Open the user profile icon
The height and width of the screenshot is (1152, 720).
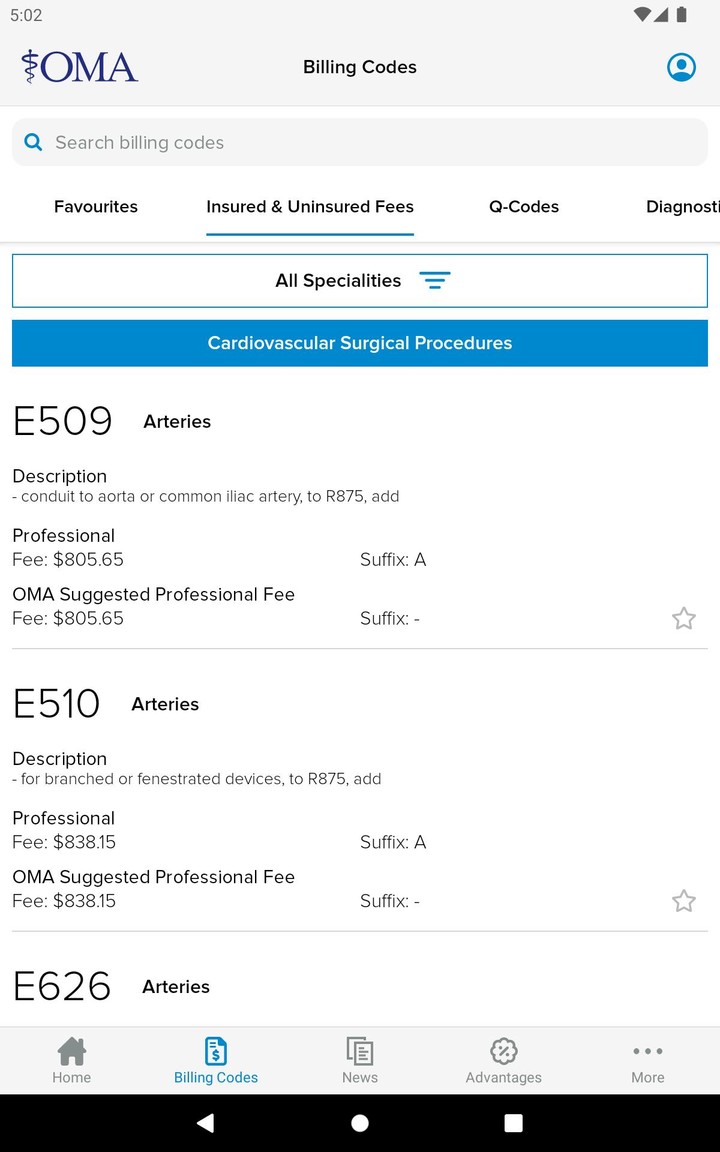click(681, 67)
